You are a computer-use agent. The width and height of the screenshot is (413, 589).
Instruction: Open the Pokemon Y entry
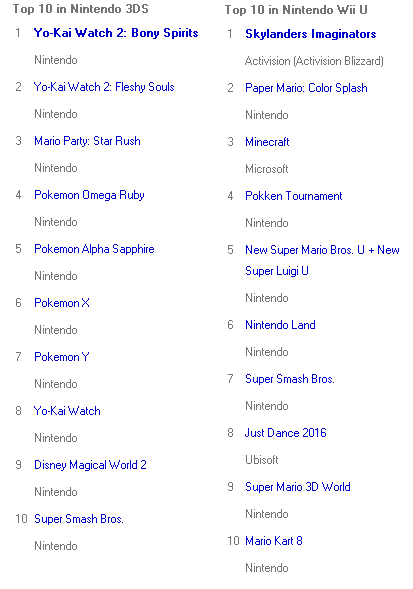(x=62, y=357)
